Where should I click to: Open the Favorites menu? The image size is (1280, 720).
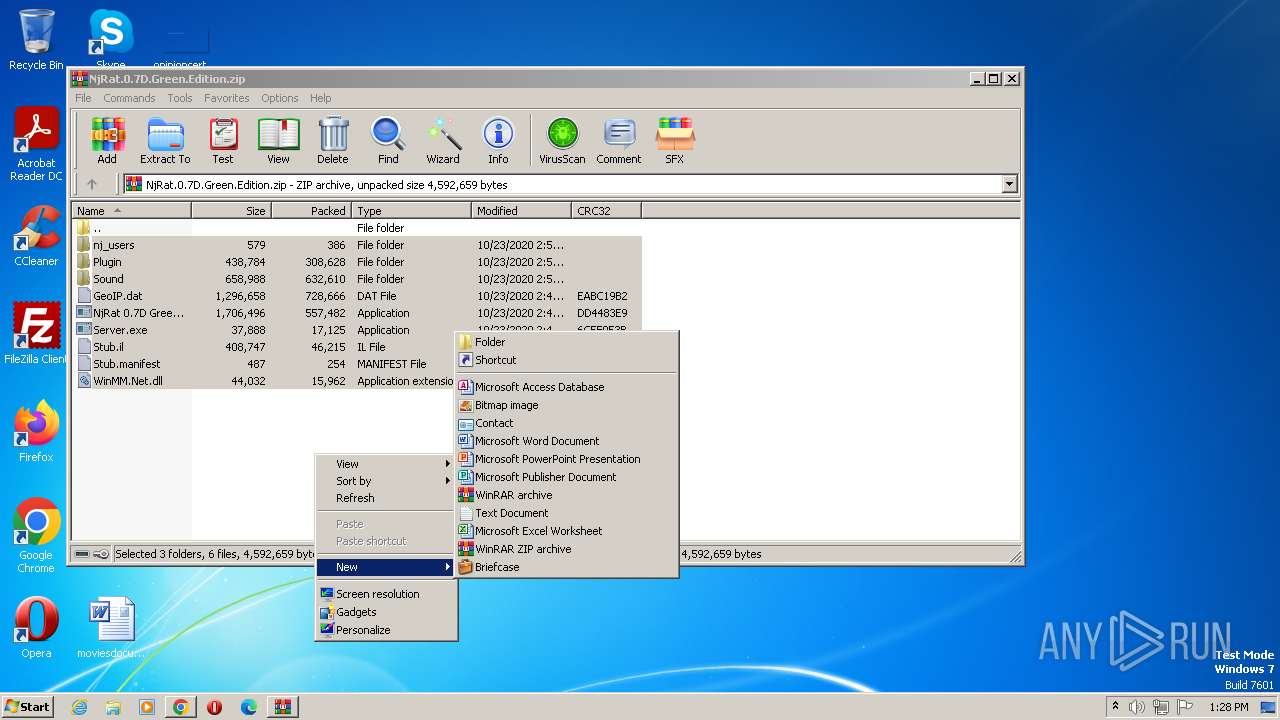pos(227,98)
